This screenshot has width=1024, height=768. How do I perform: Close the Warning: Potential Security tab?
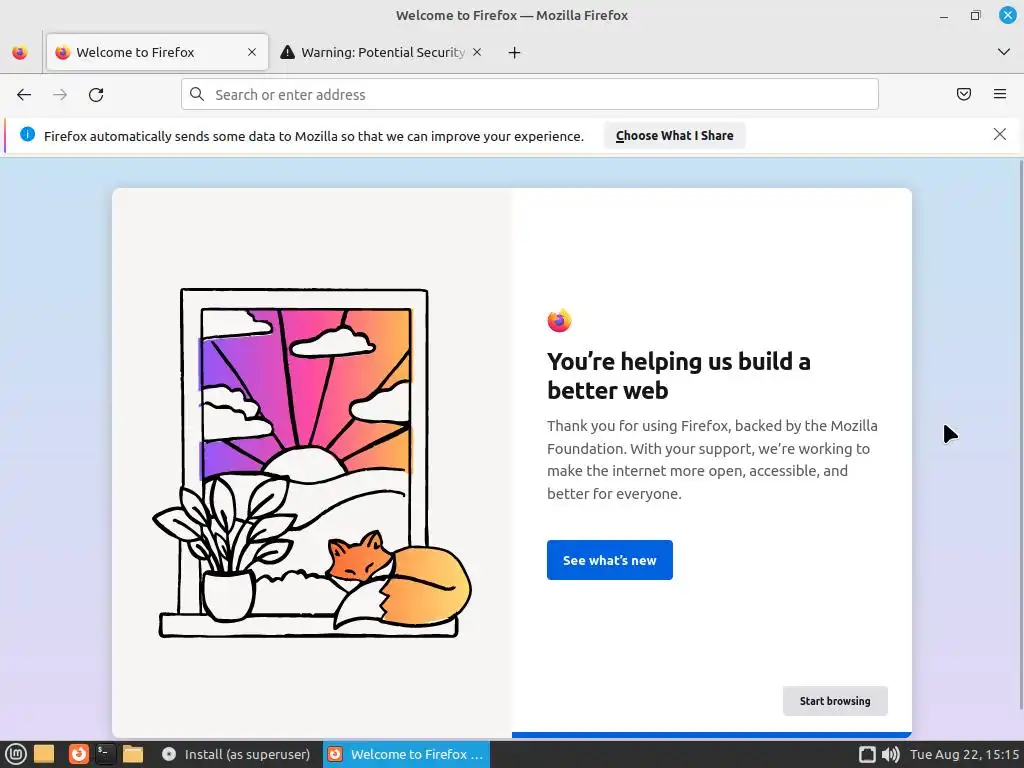tap(477, 52)
